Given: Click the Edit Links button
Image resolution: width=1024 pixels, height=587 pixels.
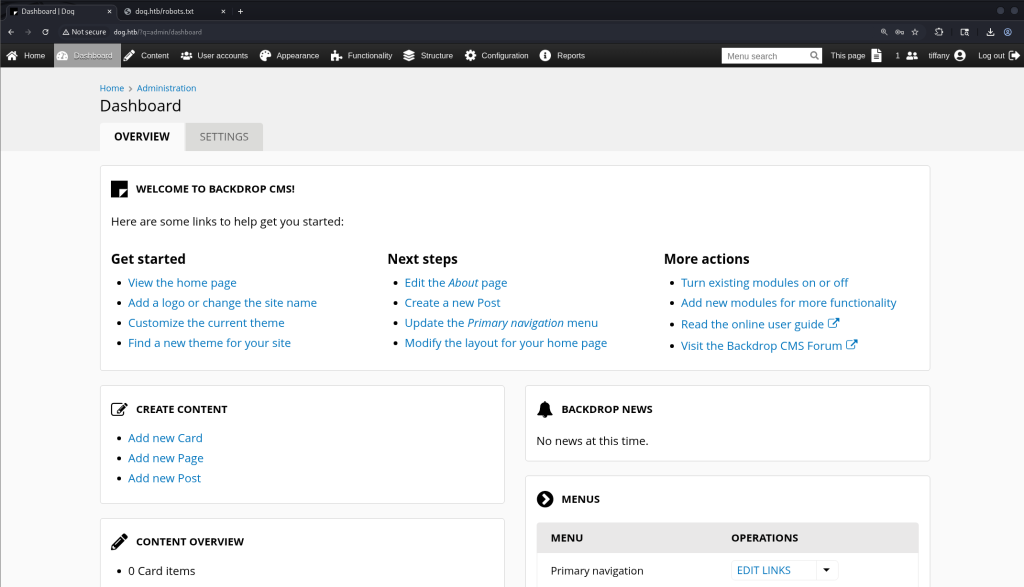Looking at the screenshot, I should (x=763, y=571).
